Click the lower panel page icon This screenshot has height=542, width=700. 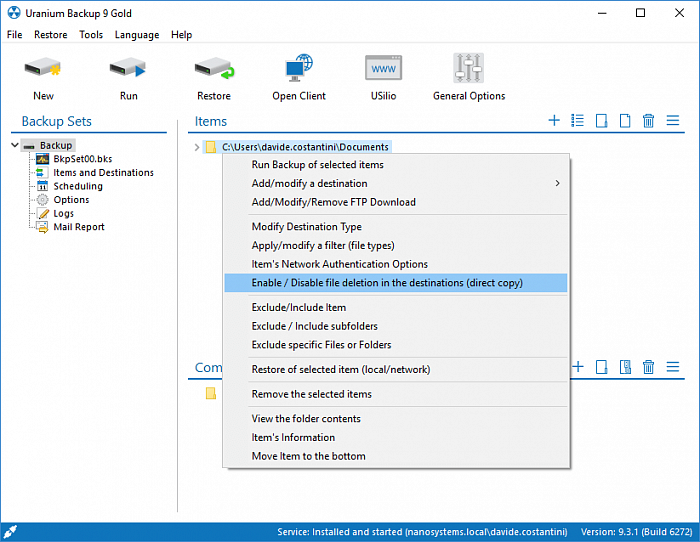tap(601, 367)
